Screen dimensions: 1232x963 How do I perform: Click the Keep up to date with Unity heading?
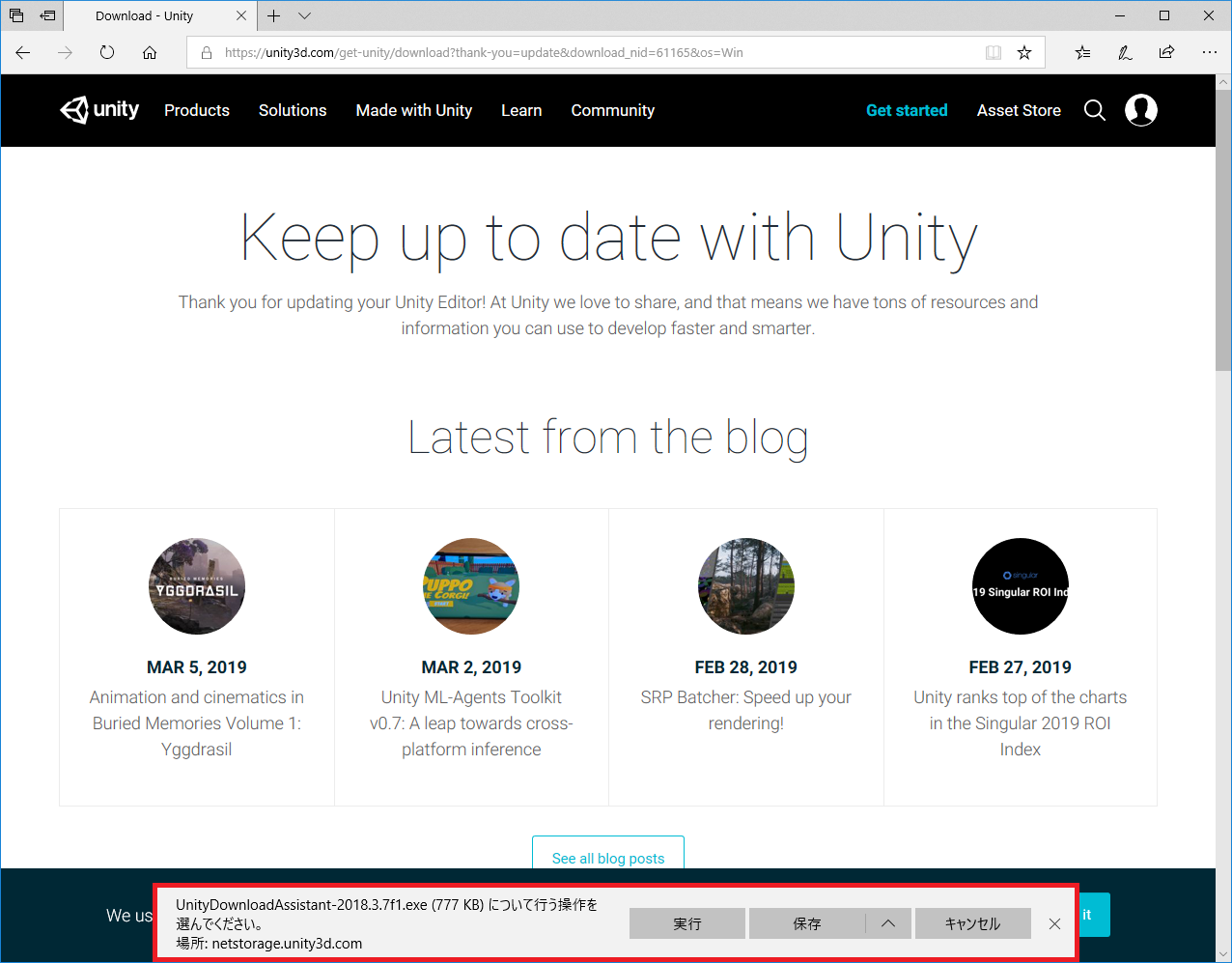[608, 239]
